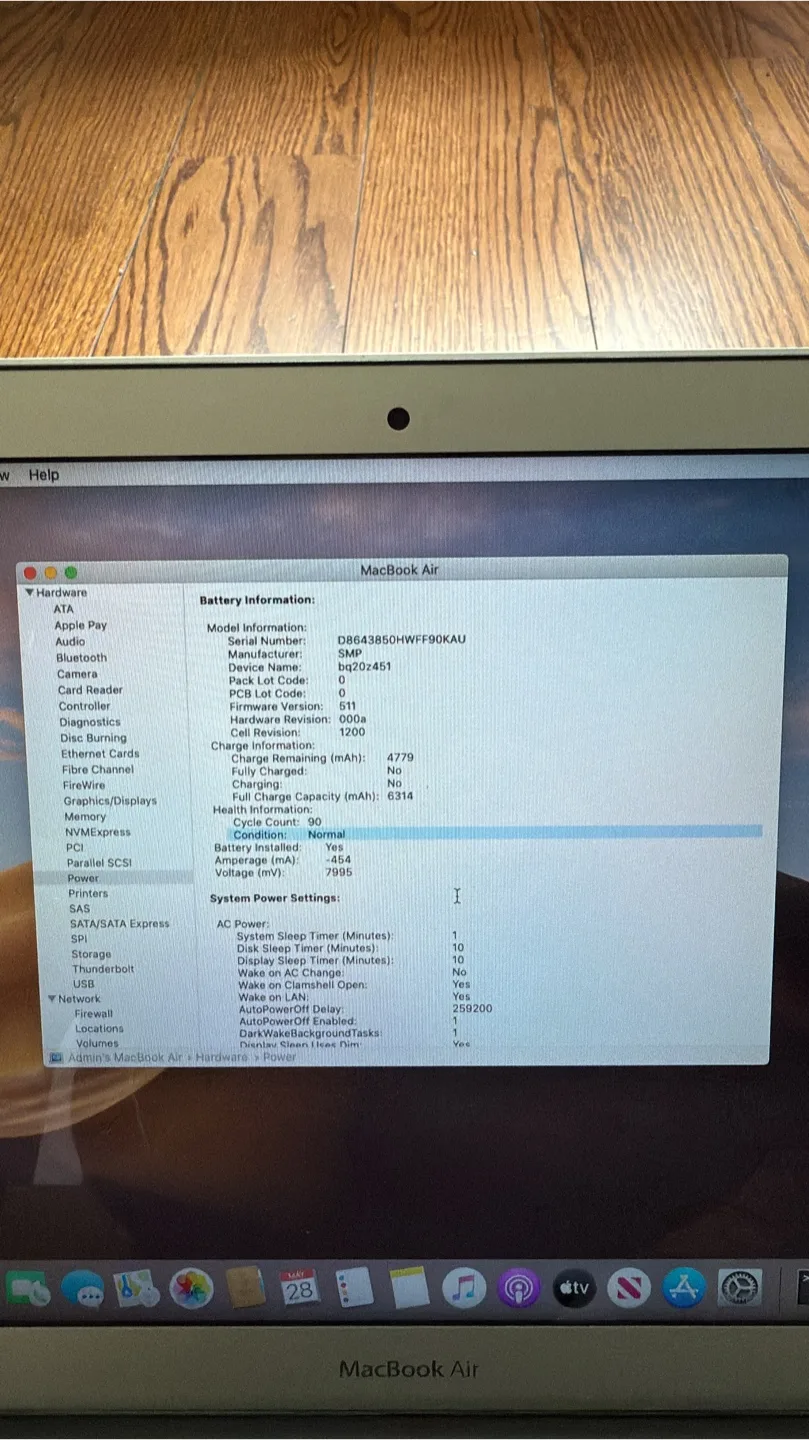809x1440 pixels.
Task: Open the Window menu
Action: click(5, 475)
